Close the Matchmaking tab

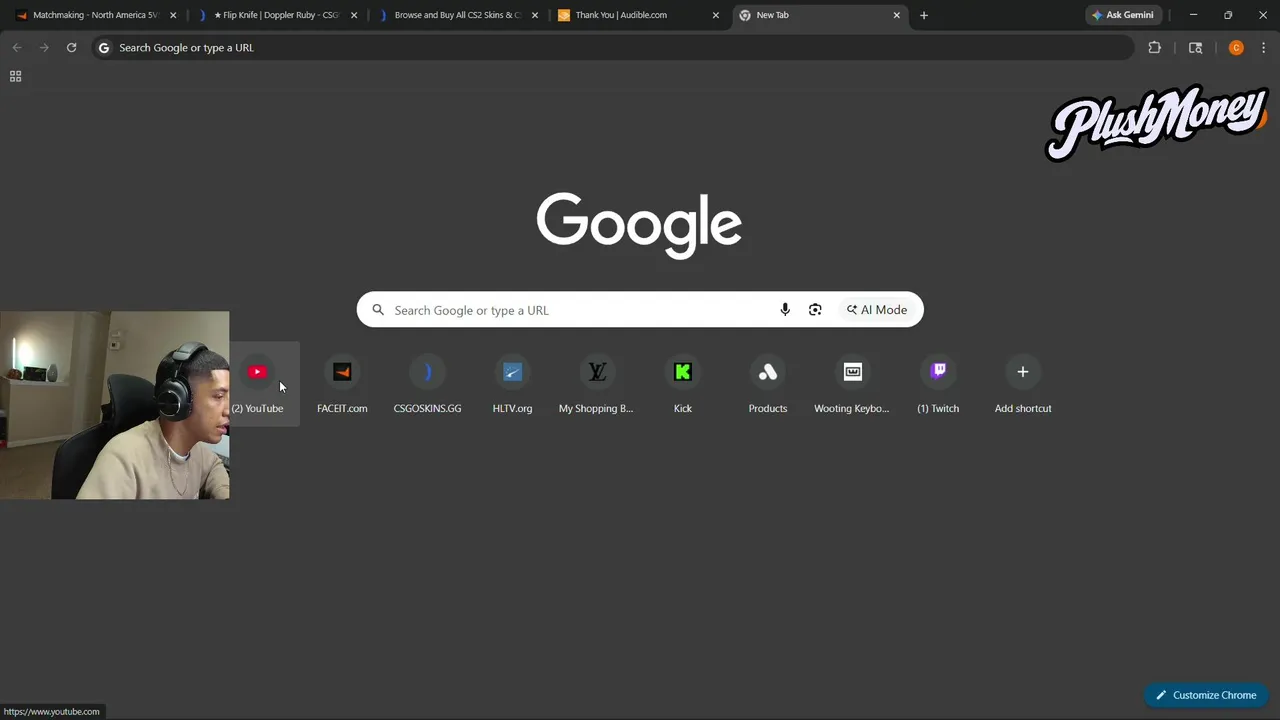pyautogui.click(x=173, y=15)
